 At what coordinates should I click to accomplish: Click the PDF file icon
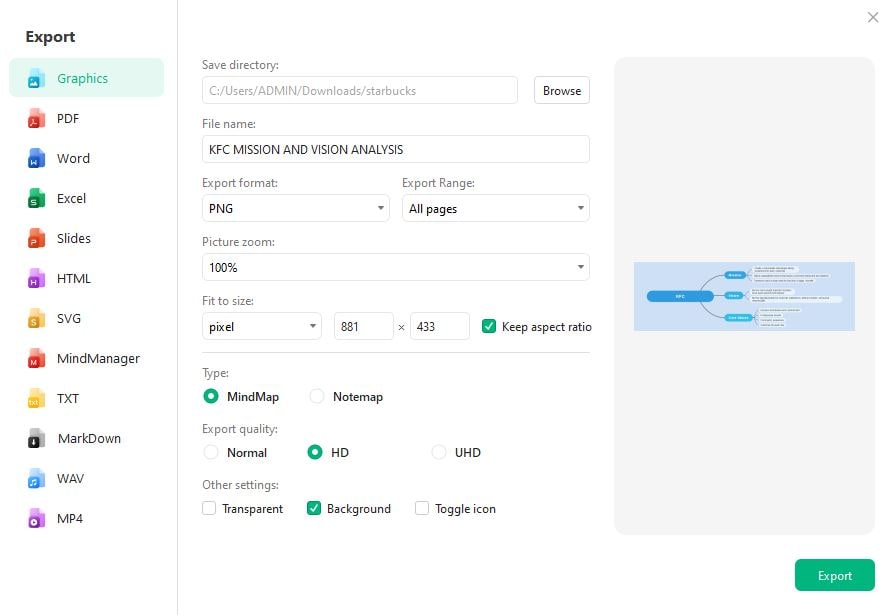click(35, 119)
